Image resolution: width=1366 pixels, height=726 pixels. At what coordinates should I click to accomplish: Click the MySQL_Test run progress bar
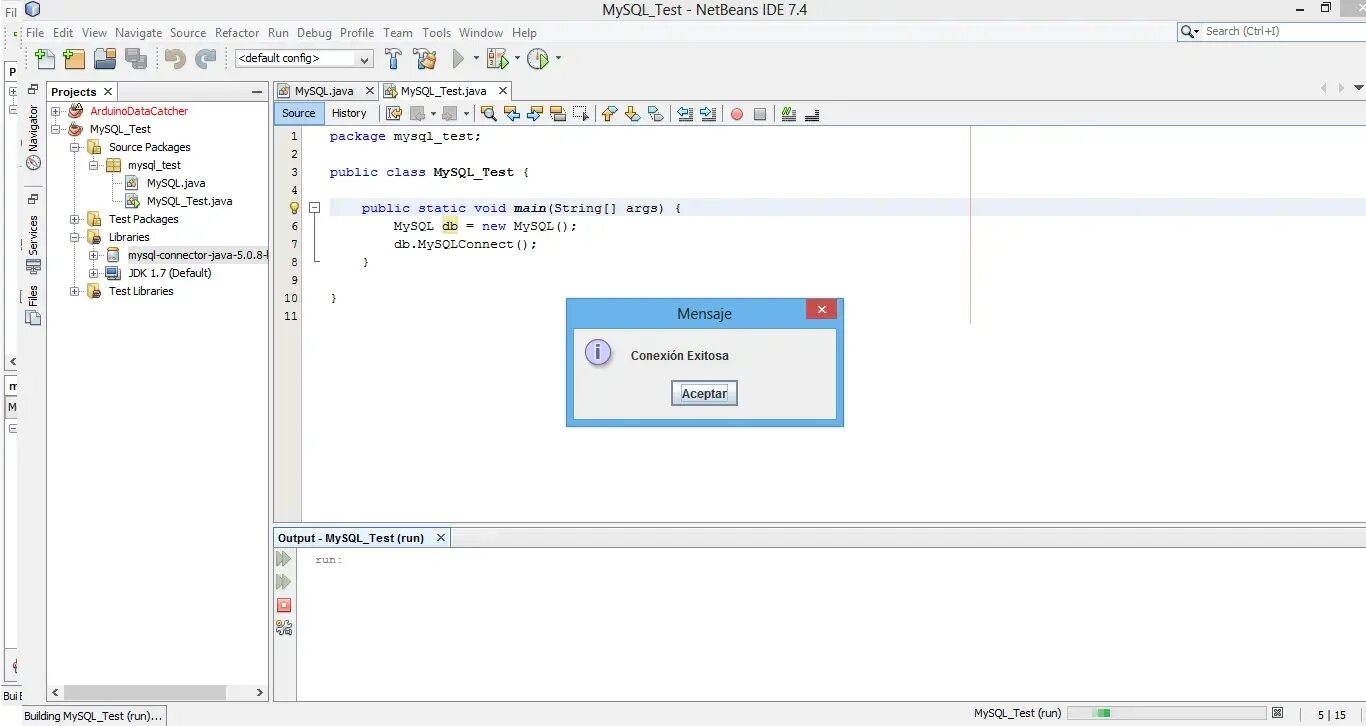[1165, 713]
